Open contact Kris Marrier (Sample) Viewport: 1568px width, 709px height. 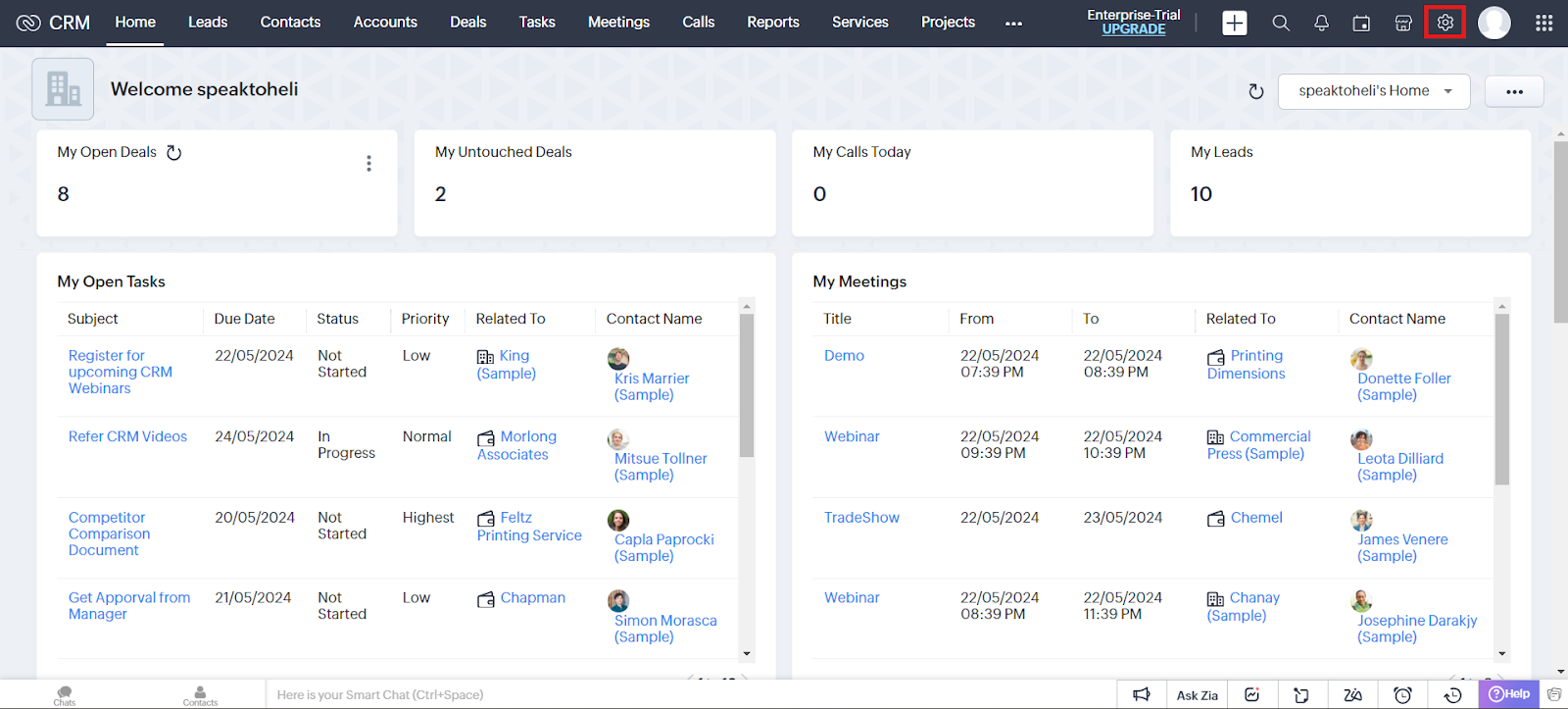652,386
